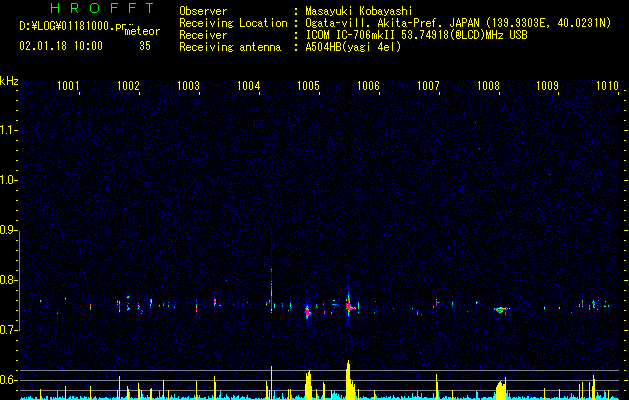The height and width of the screenshot is (400, 629).
Task: Click the tall vertical meteor echo after 1004
Action: (272, 291)
